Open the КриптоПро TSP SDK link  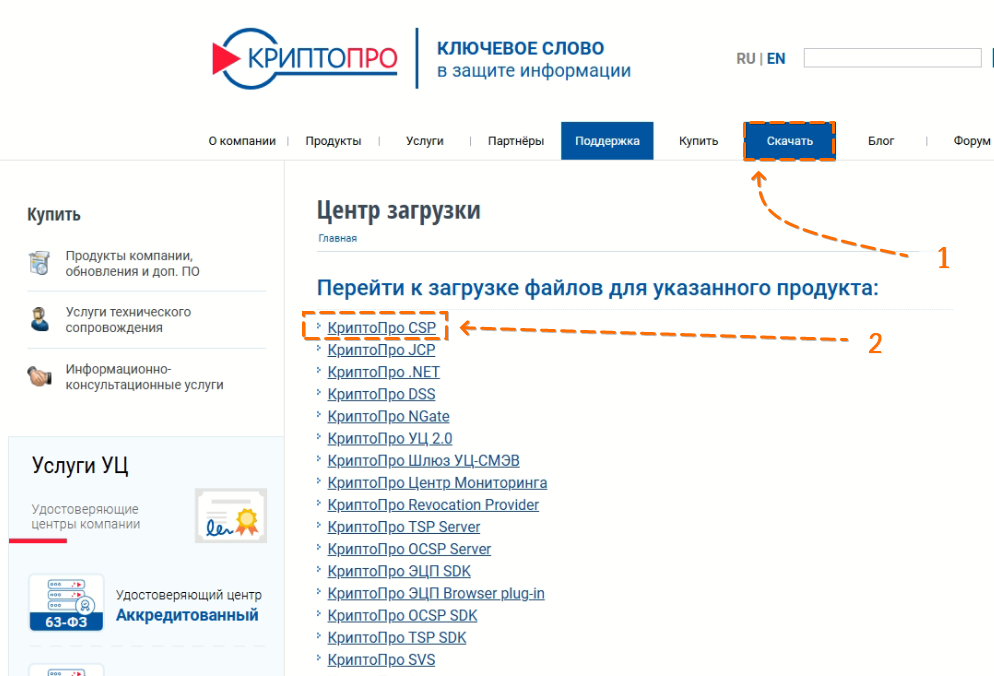point(396,638)
